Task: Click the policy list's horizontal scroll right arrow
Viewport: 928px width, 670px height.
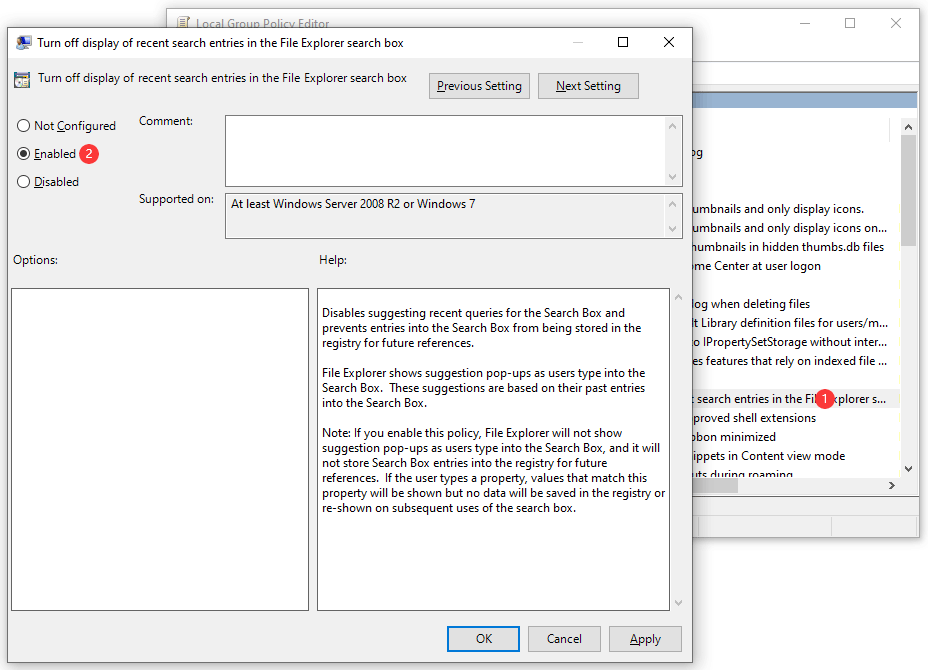Action: tap(892, 485)
